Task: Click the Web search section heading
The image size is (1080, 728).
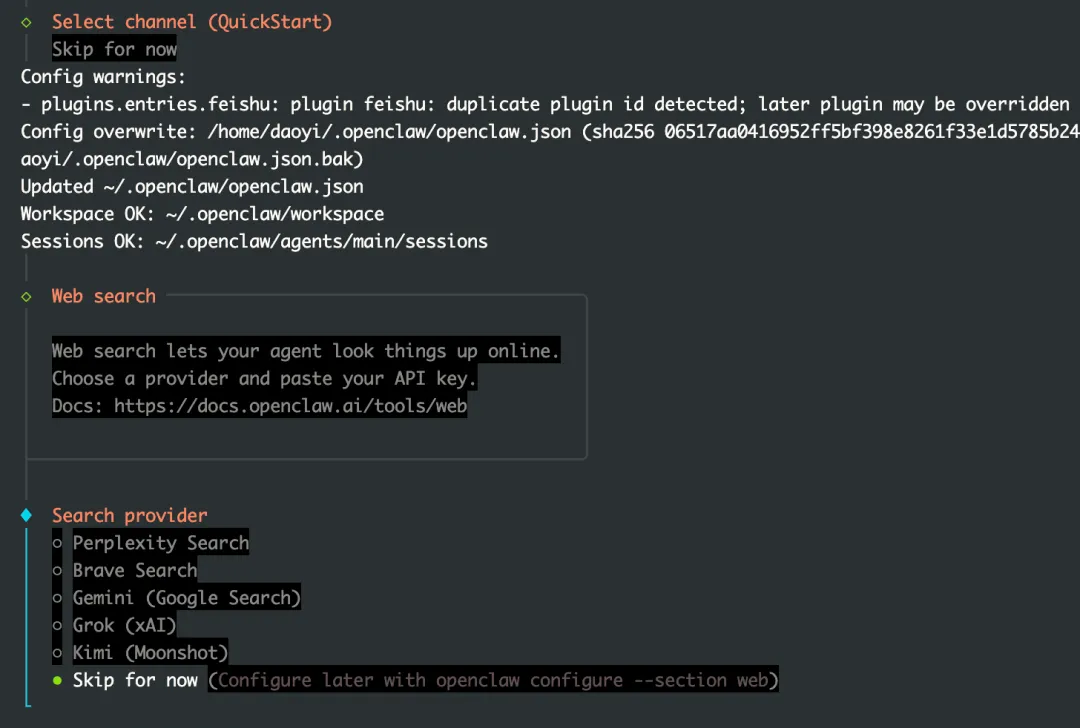Action: [104, 296]
